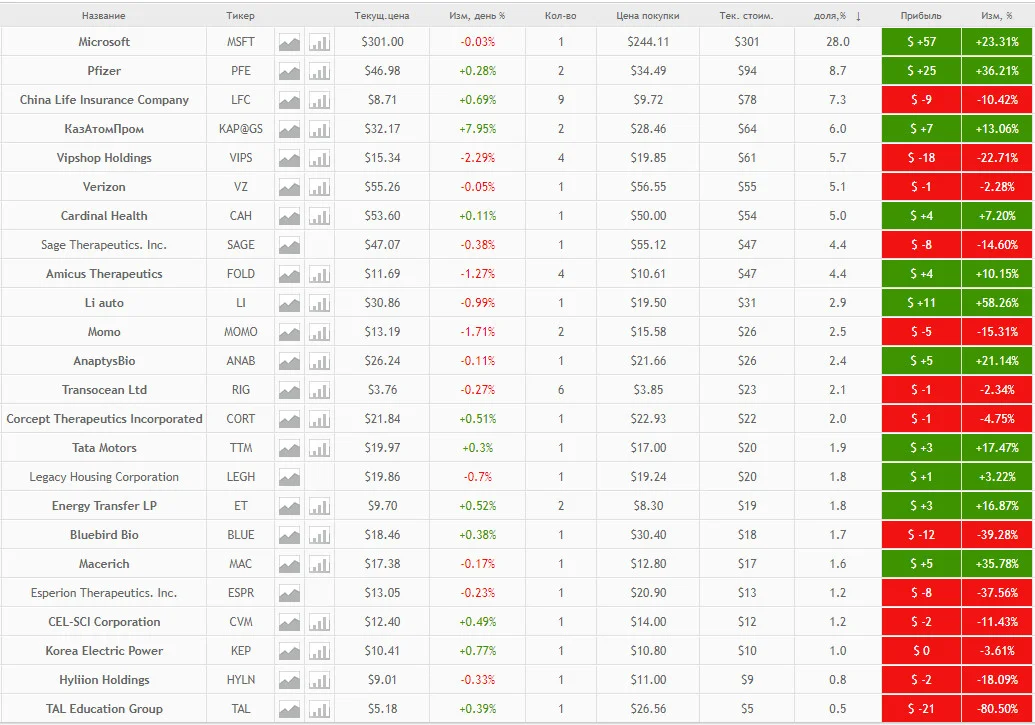Click the +58.26% change cell for Li auto
The height and width of the screenshot is (725, 1035).
[997, 302]
